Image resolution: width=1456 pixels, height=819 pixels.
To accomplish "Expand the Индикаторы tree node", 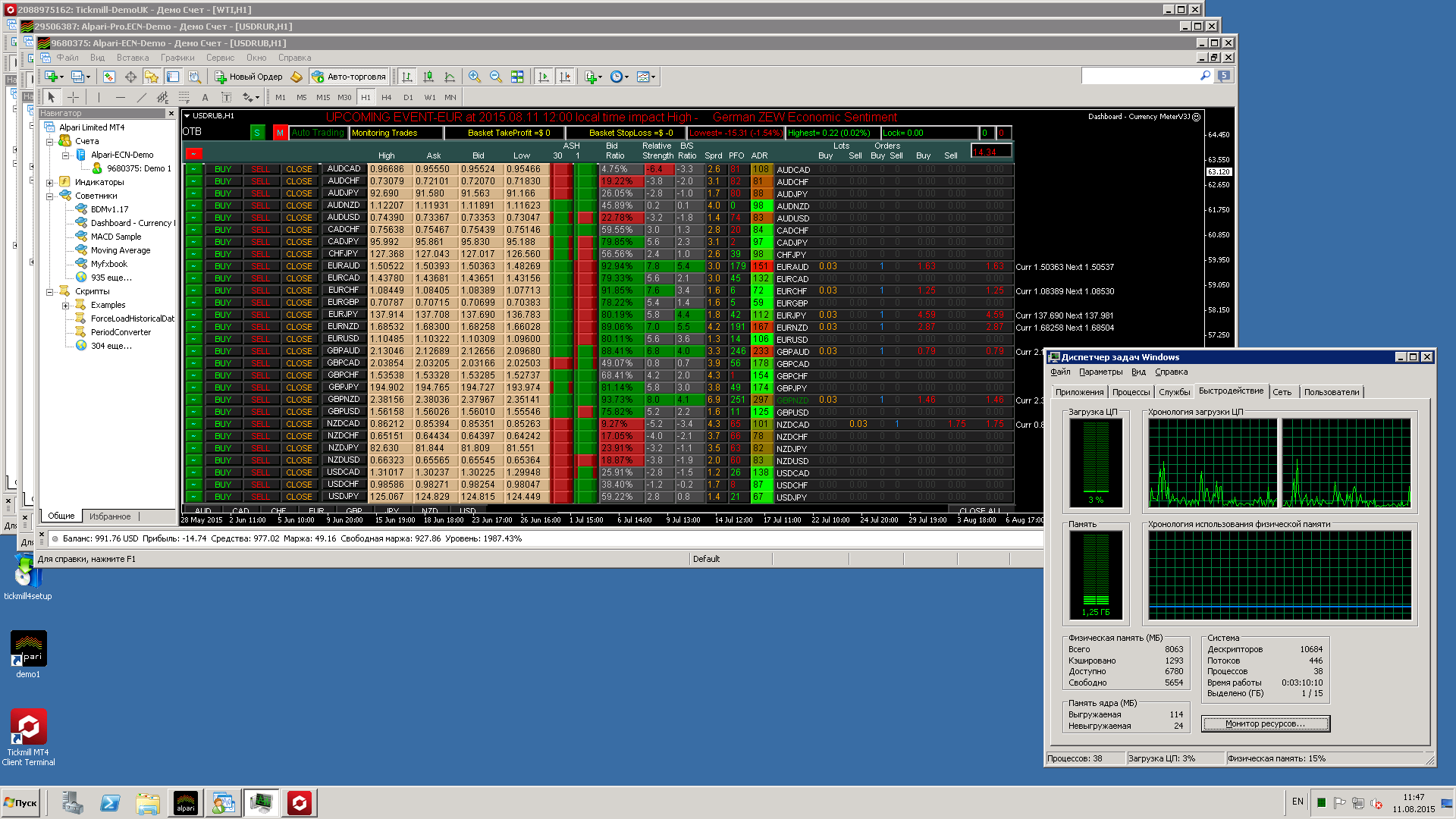I will coord(50,182).
